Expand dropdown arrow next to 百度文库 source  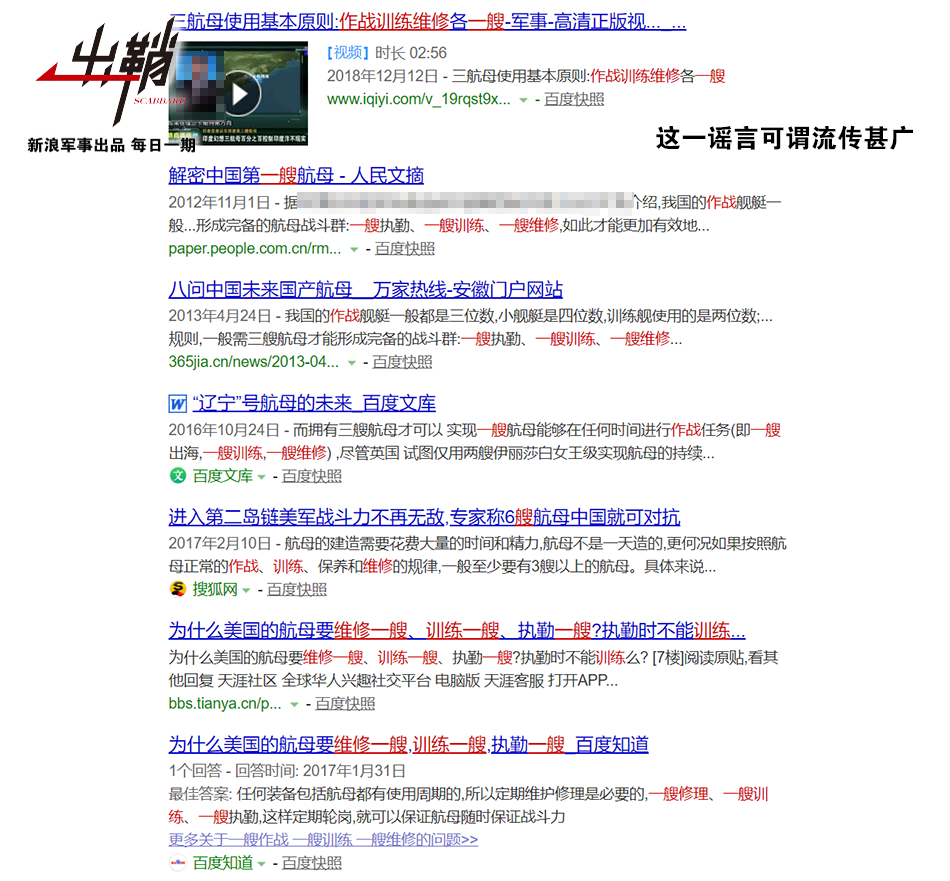pos(262,477)
